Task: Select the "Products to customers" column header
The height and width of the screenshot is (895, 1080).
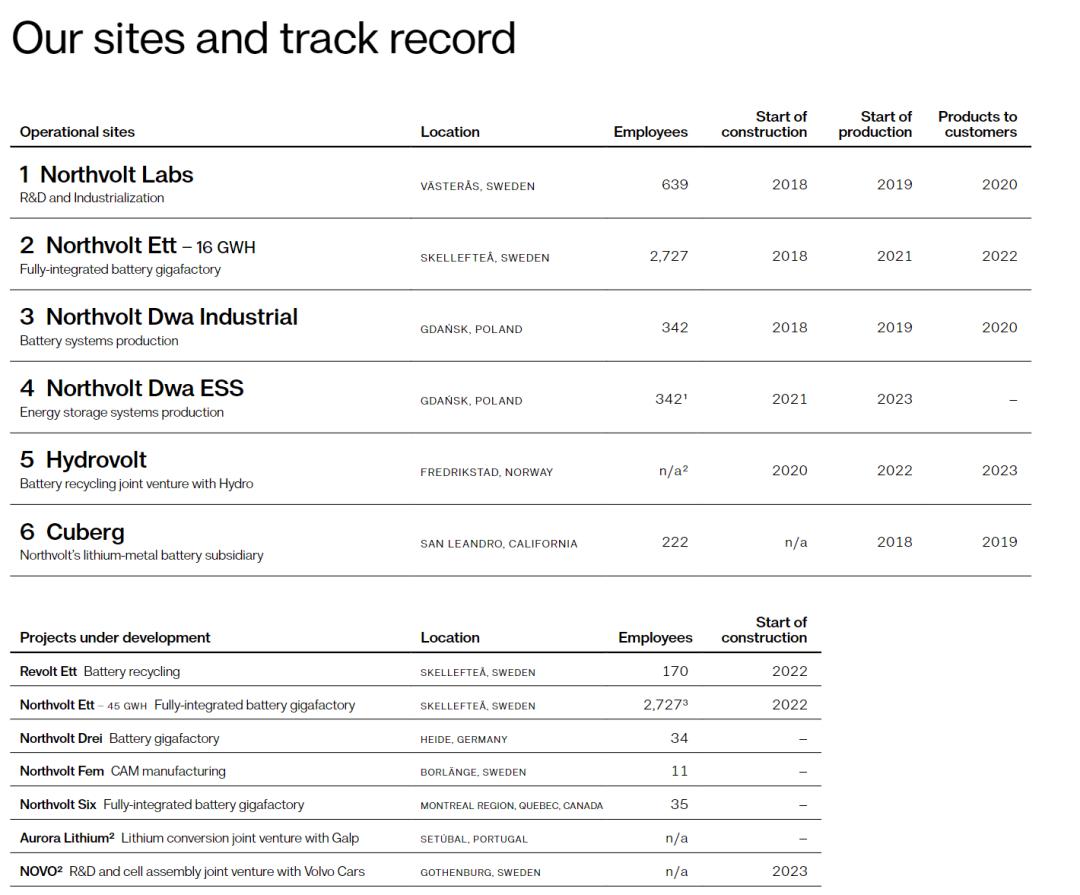Action: 977,124
